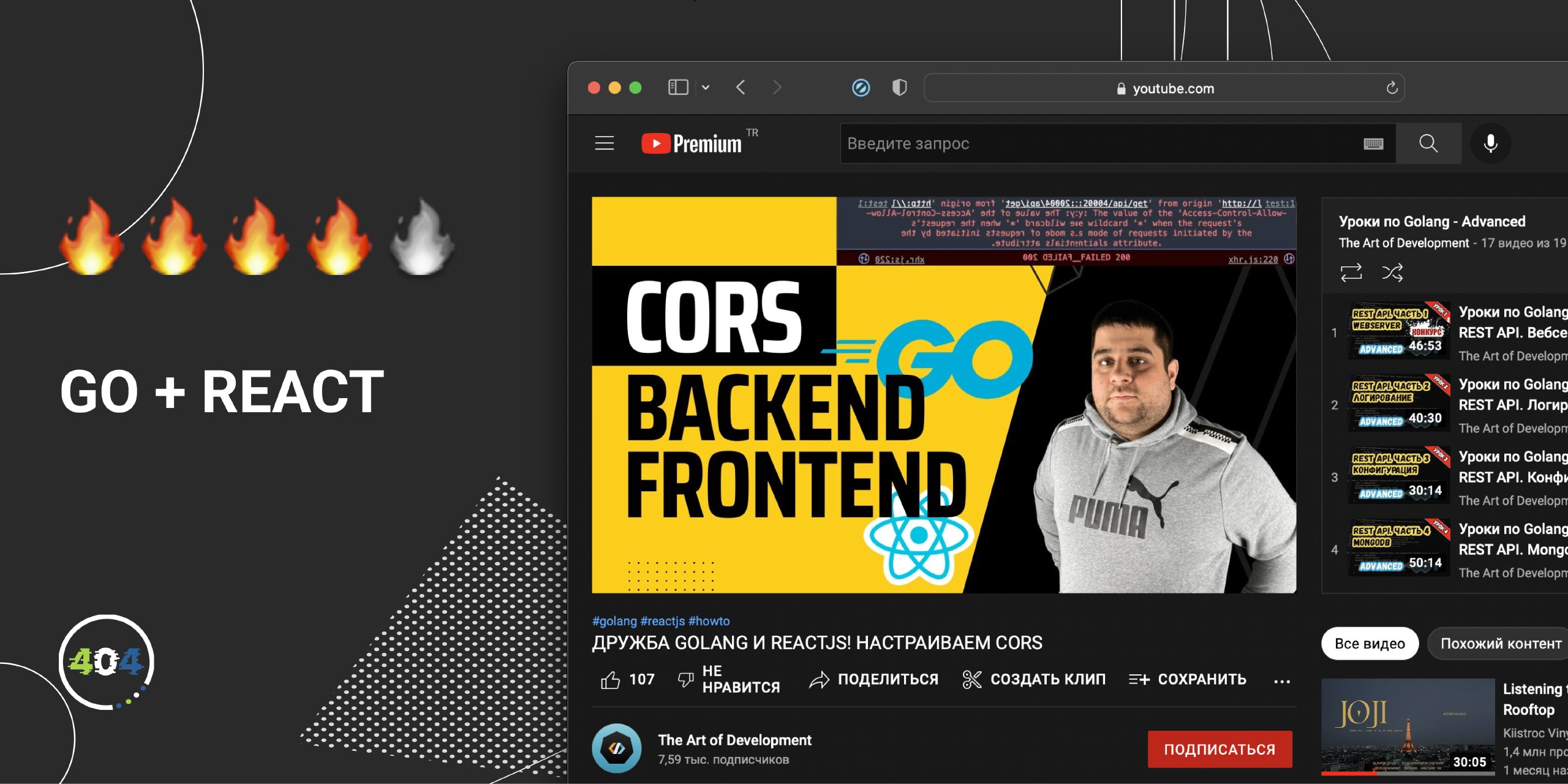
Task: Go to YouTube Premium home logo
Action: pos(692,144)
